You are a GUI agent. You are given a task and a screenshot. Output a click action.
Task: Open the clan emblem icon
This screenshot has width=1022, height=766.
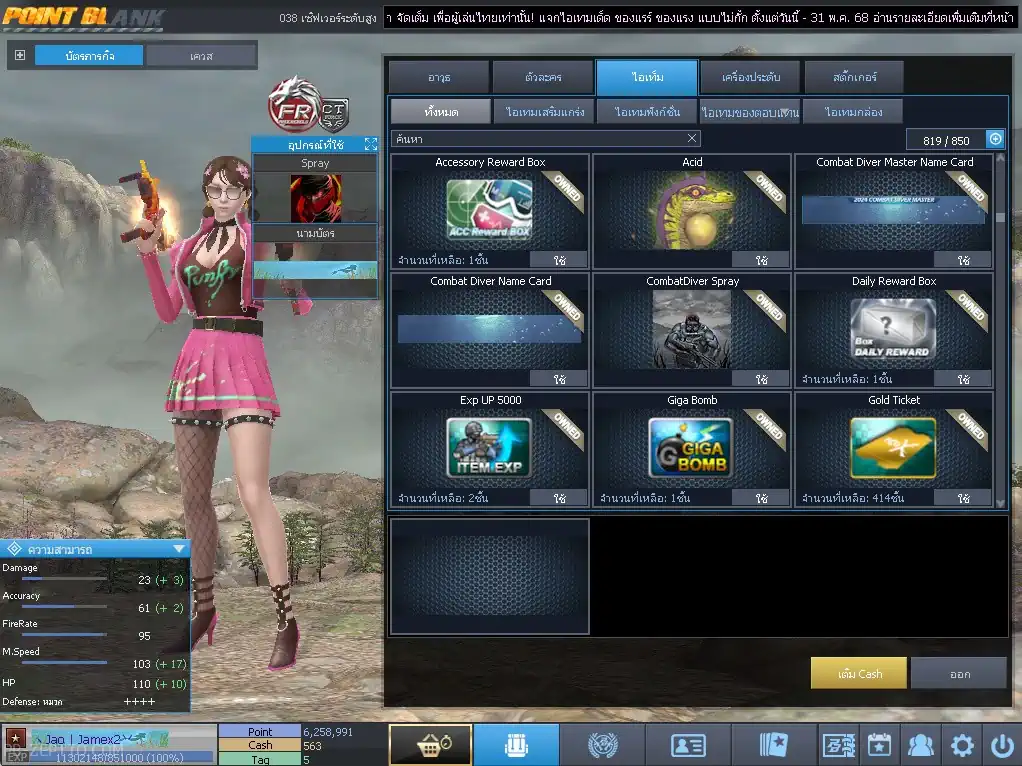coord(602,745)
